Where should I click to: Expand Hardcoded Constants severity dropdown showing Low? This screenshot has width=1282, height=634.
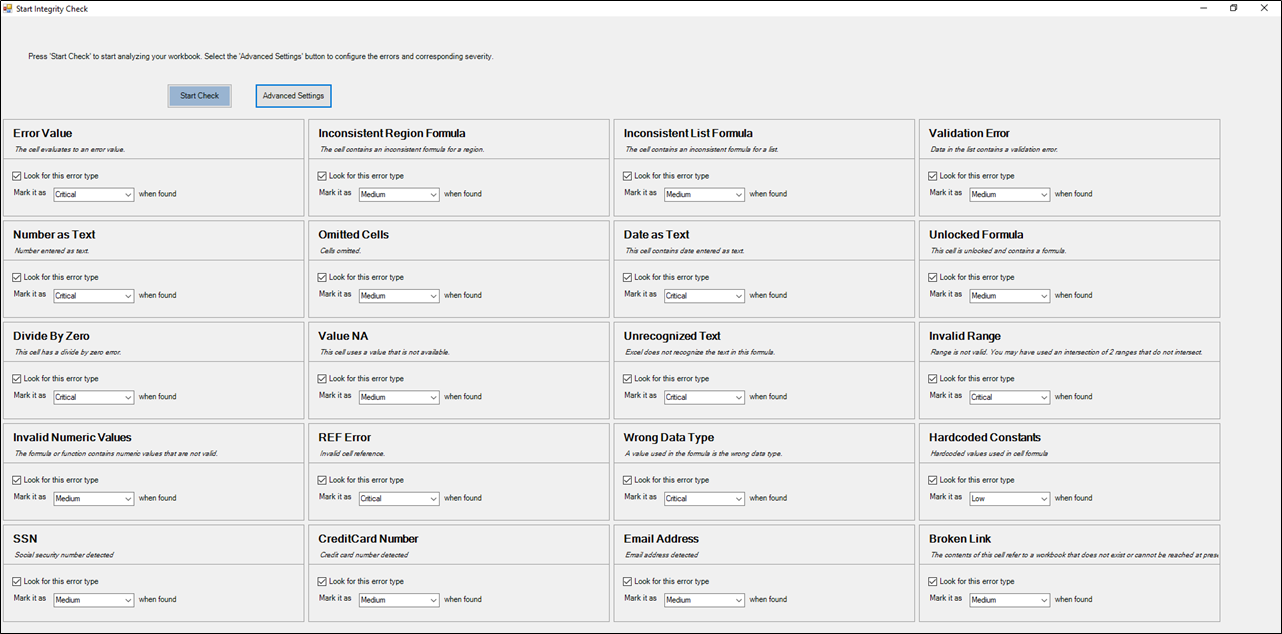(1009, 499)
